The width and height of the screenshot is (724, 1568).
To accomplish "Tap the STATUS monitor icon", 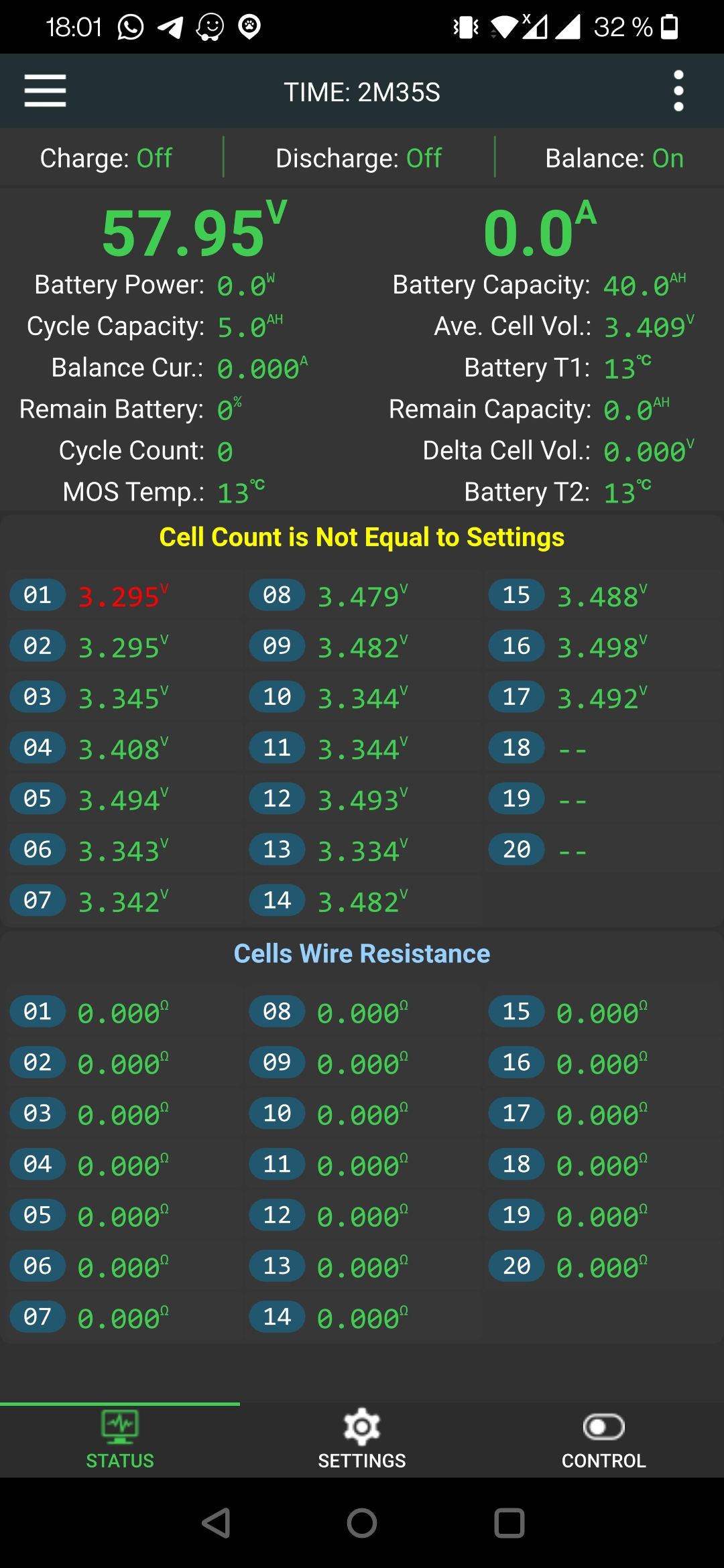I will (x=120, y=1426).
